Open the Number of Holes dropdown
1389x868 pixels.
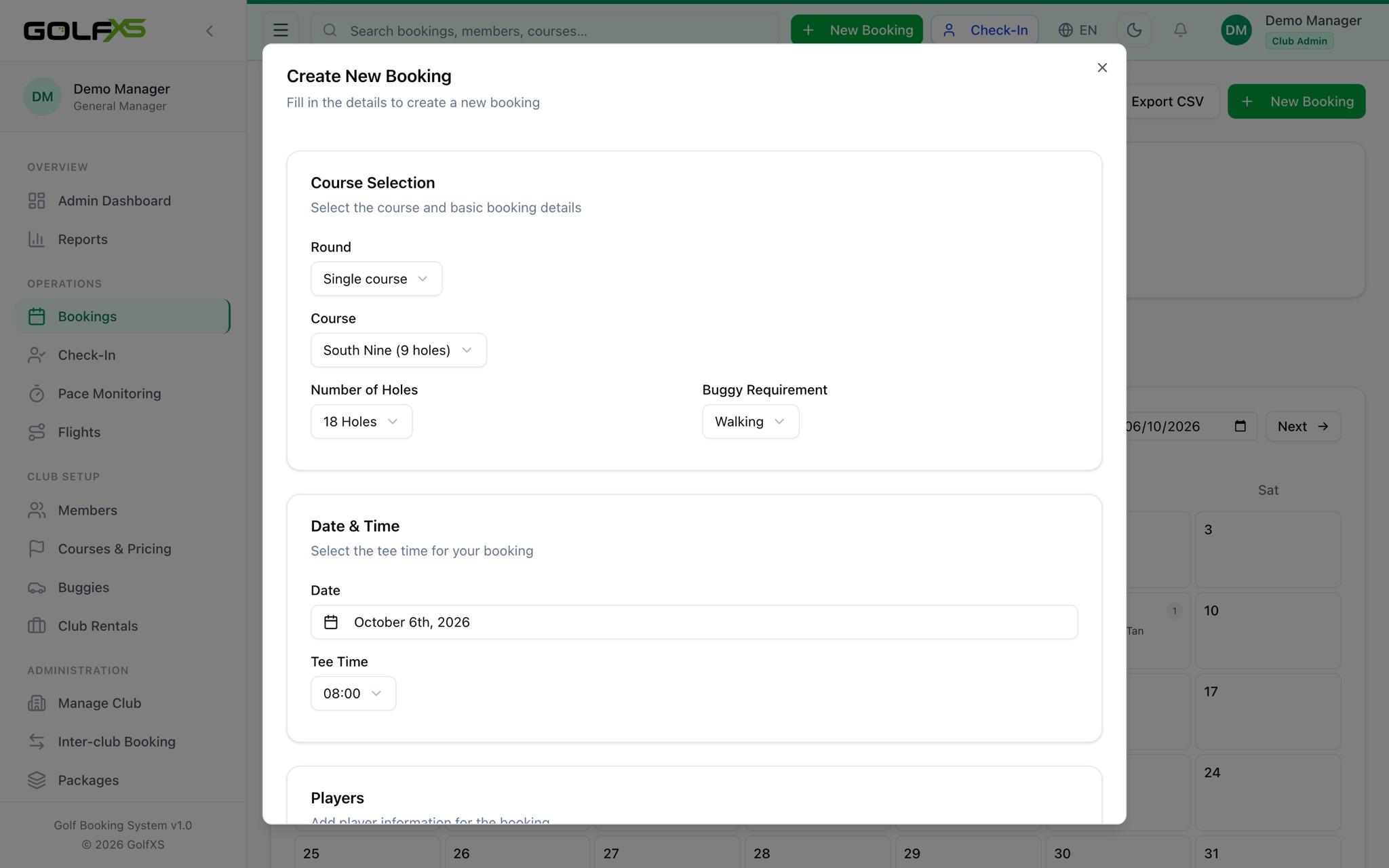tap(361, 421)
